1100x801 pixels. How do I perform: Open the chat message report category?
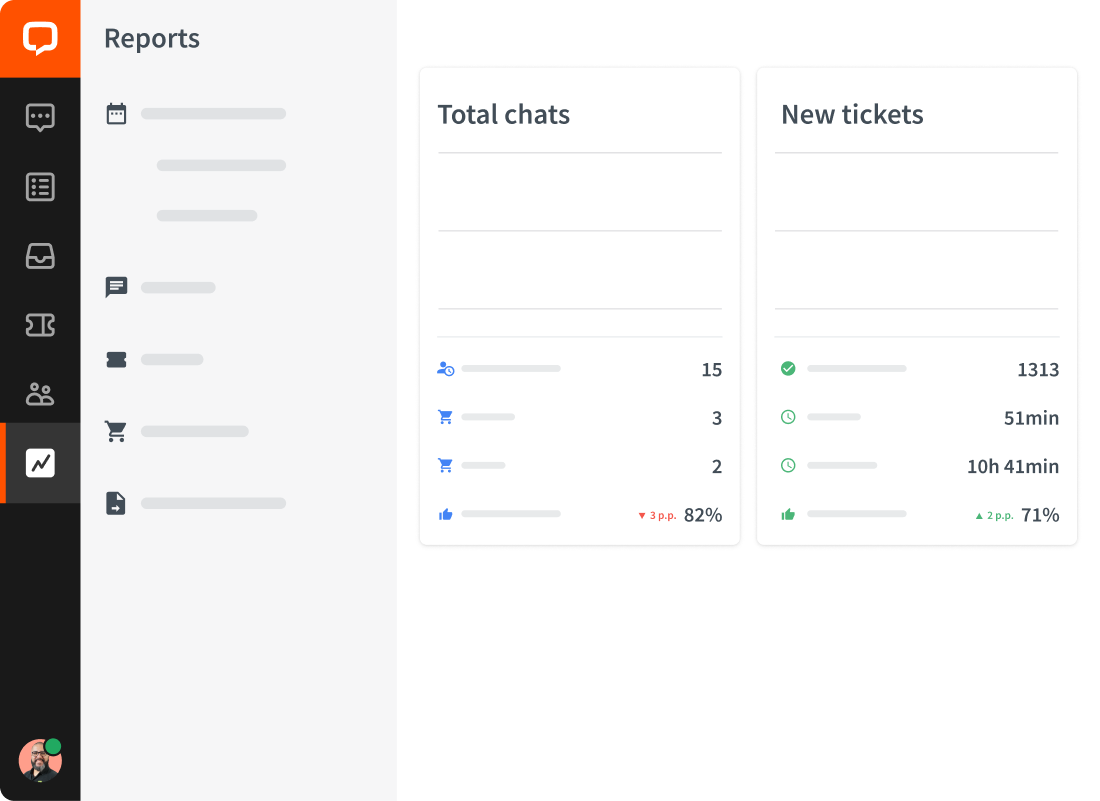[x=117, y=288]
